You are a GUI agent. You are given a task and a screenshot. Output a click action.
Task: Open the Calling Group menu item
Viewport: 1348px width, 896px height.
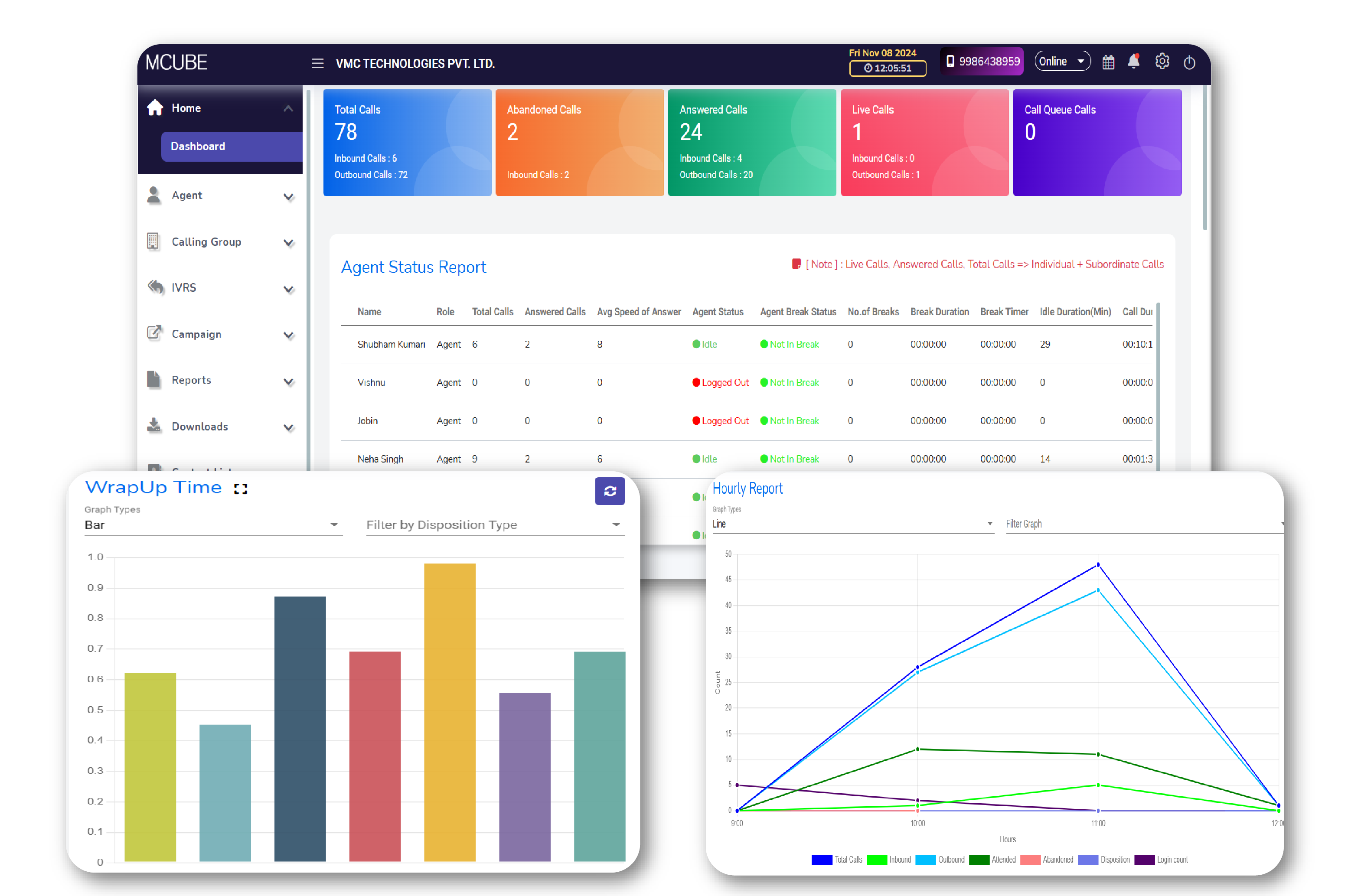(220, 242)
